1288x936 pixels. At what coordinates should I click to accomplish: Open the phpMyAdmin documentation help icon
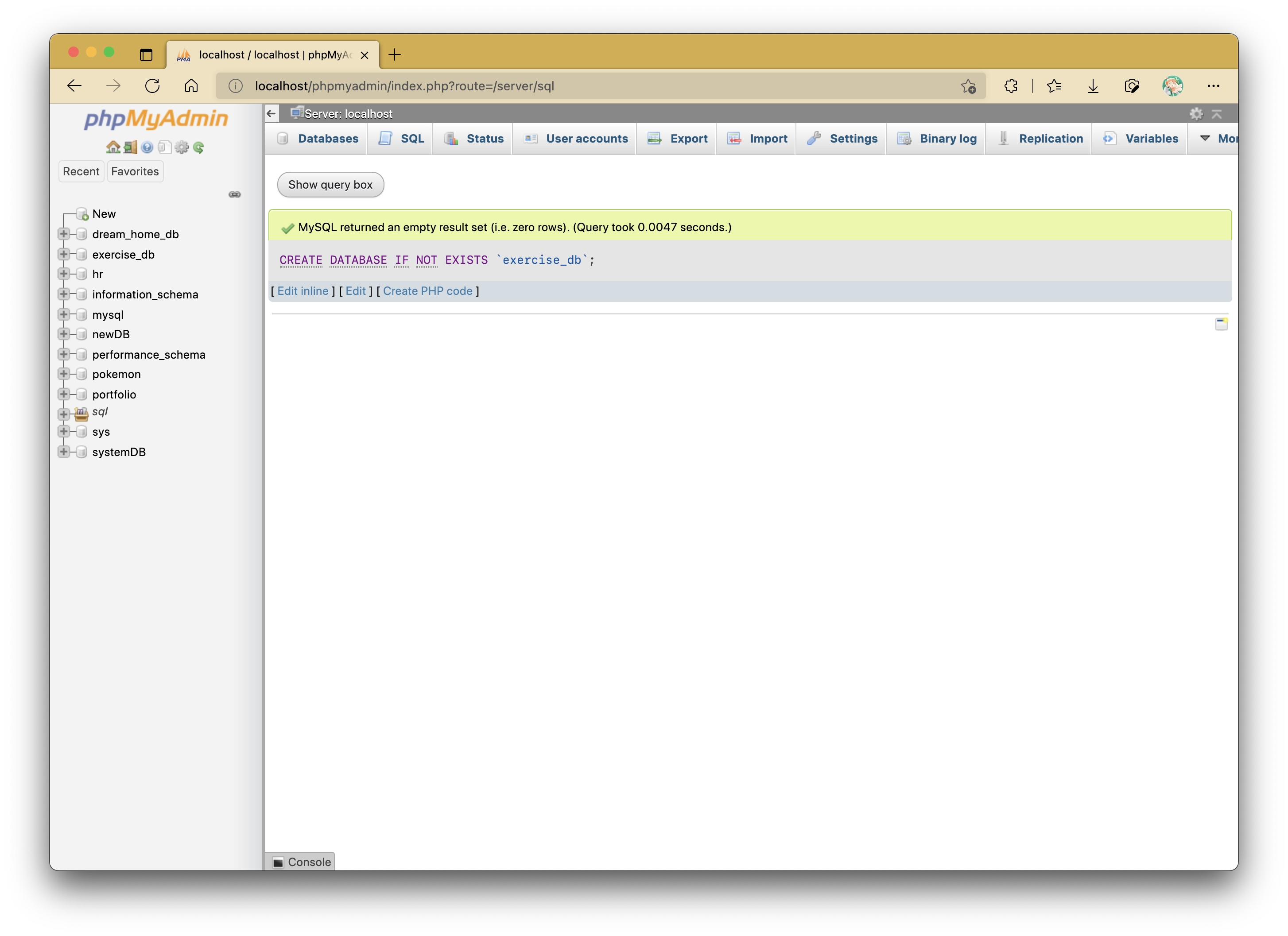pos(147,147)
